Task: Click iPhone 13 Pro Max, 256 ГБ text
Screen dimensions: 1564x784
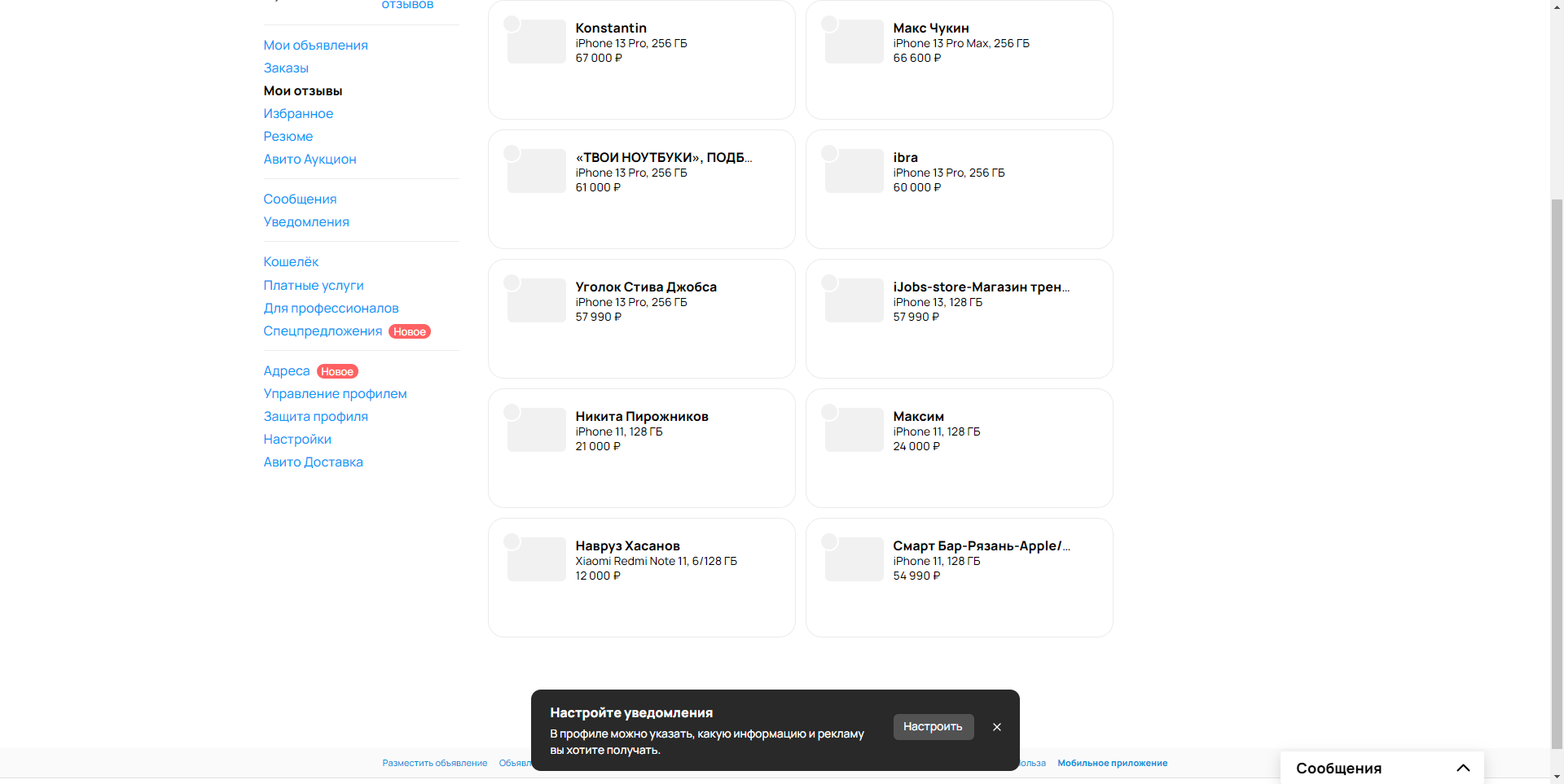Action: point(961,43)
